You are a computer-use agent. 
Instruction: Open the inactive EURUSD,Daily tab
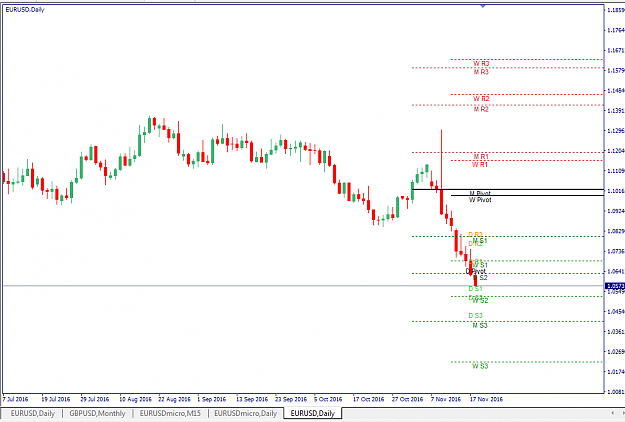[x=33, y=414]
